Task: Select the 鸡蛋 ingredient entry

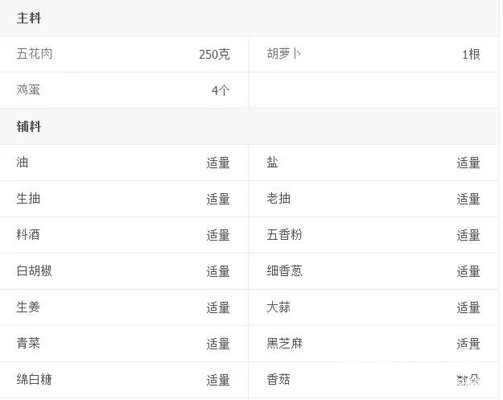Action: tap(28, 90)
